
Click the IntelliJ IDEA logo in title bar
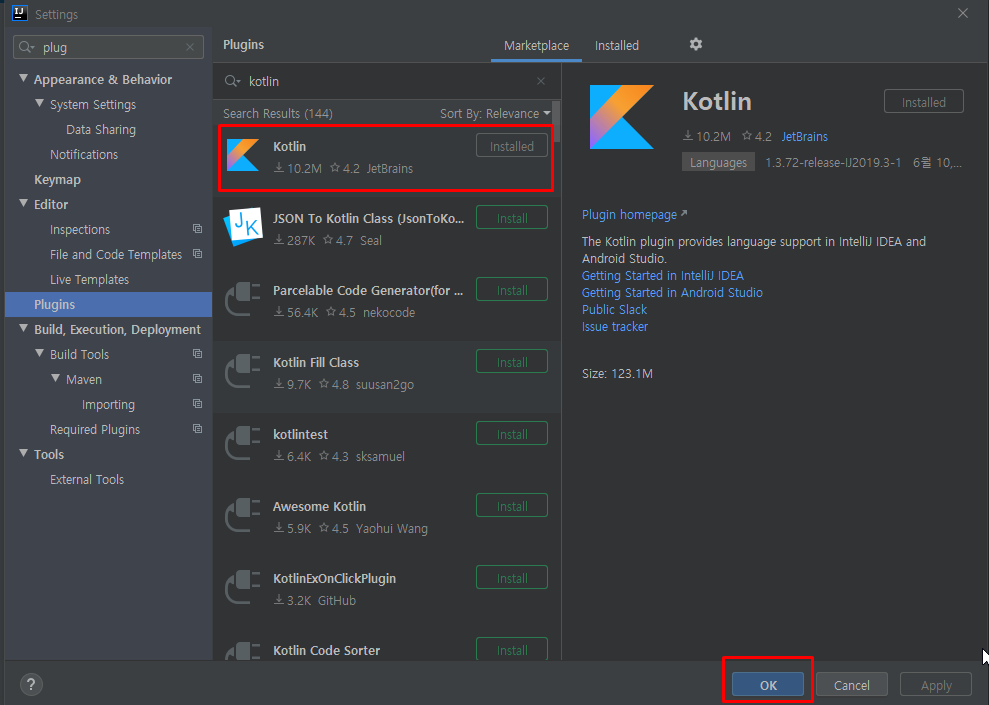pos(20,13)
